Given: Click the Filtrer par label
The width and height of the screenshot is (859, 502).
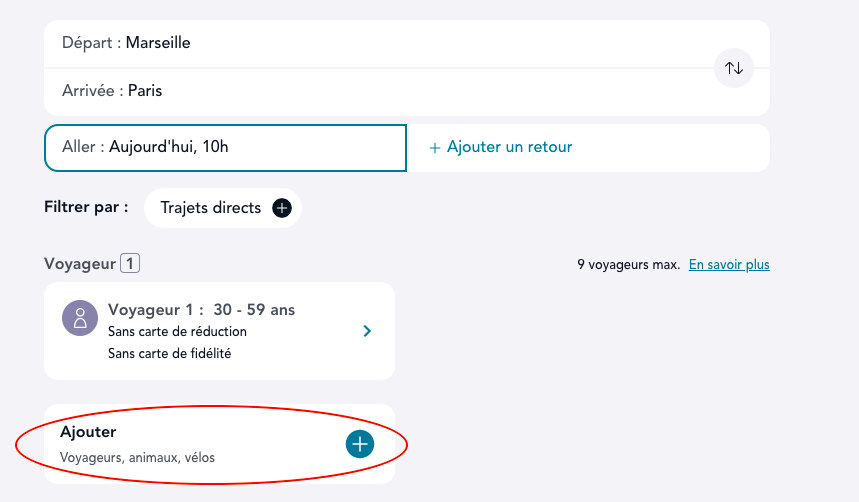Looking at the screenshot, I should click(x=87, y=207).
